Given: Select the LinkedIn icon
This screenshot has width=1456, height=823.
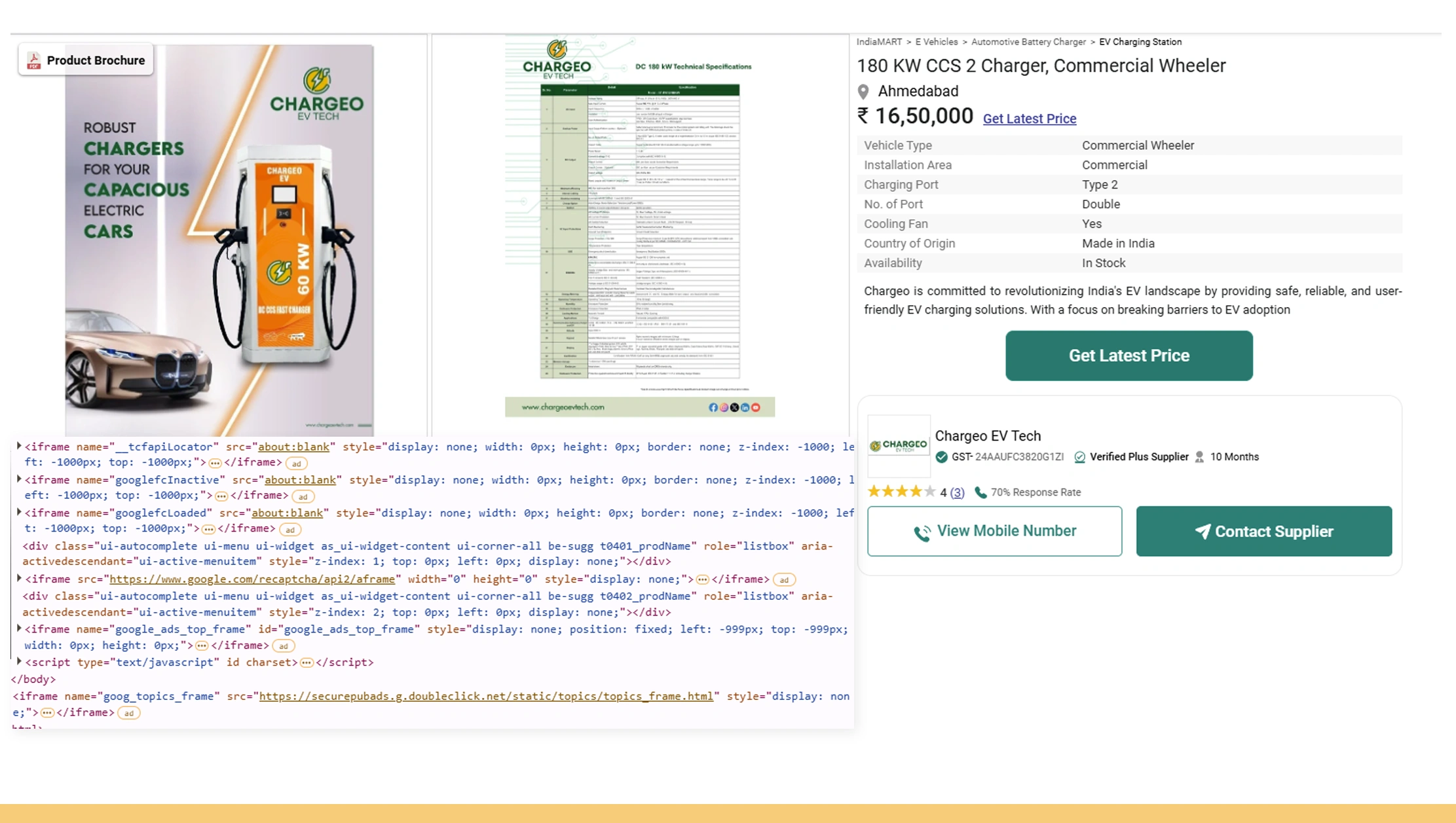Looking at the screenshot, I should 745,407.
